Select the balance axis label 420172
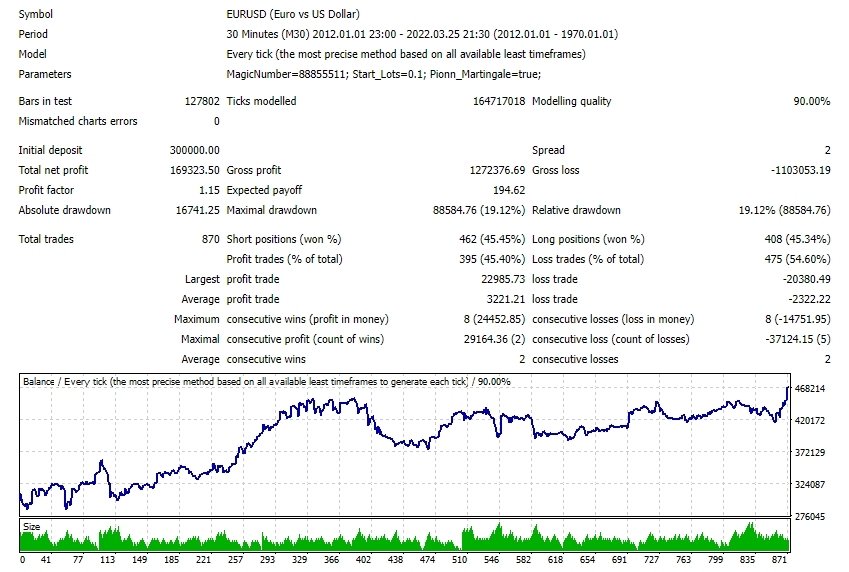Screen dimensions: 849x572 coord(810,421)
